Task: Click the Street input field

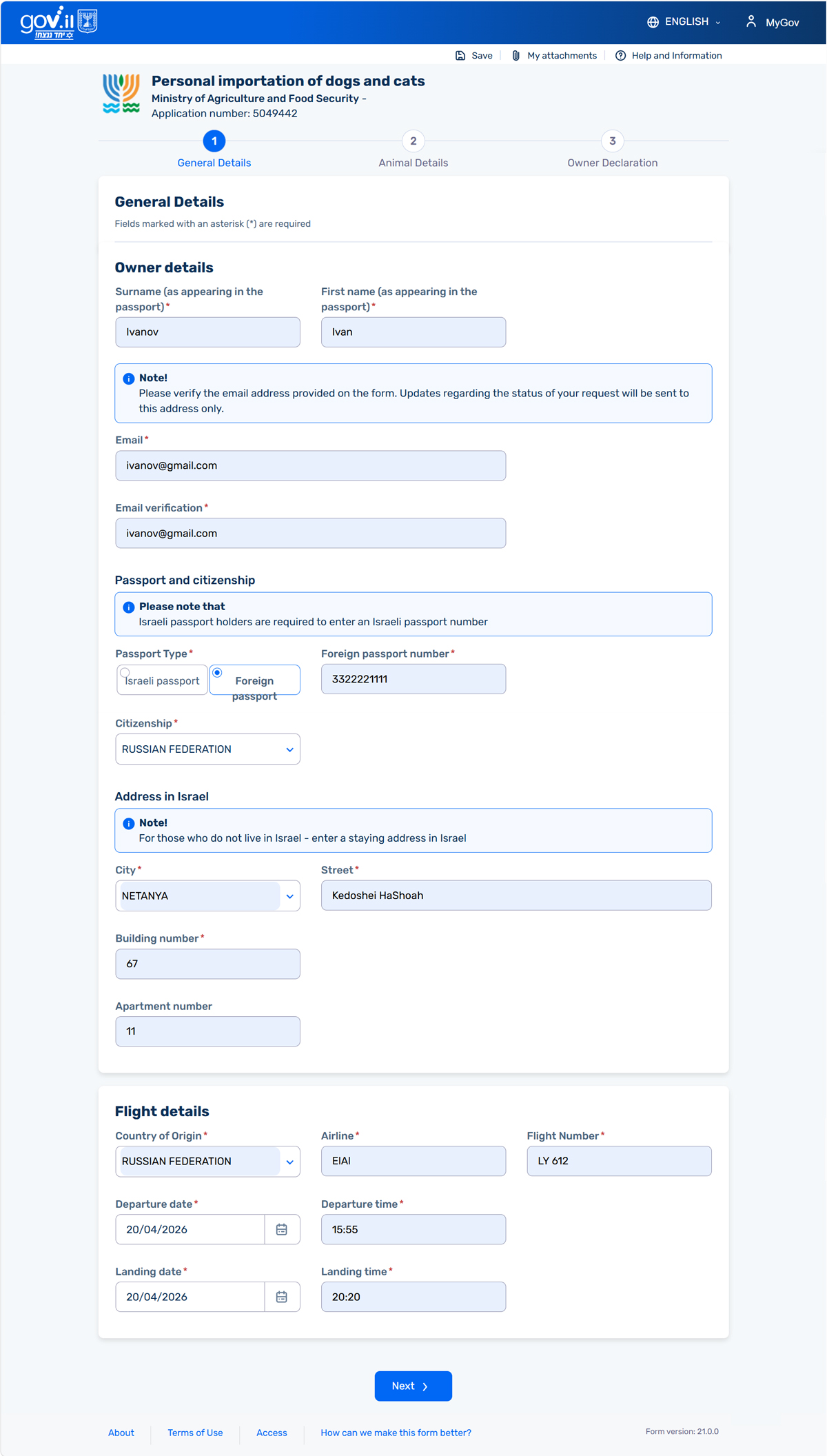Action: [x=516, y=896]
